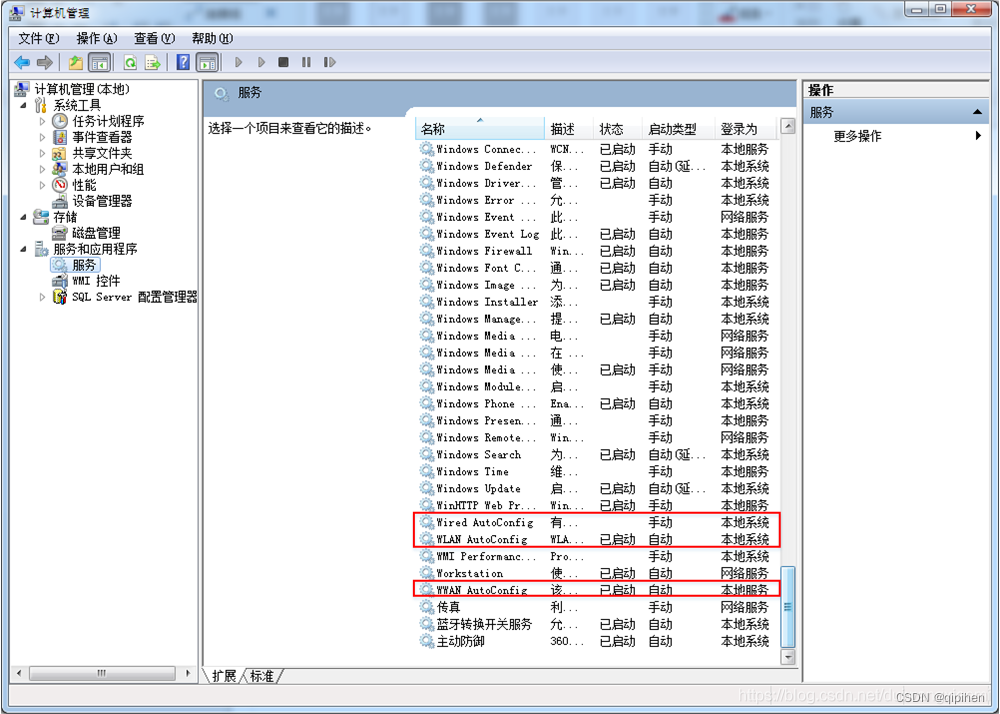The image size is (1000, 714).
Task: Click the tree pane horizontal scrollbar thumb
Action: [x=102, y=673]
